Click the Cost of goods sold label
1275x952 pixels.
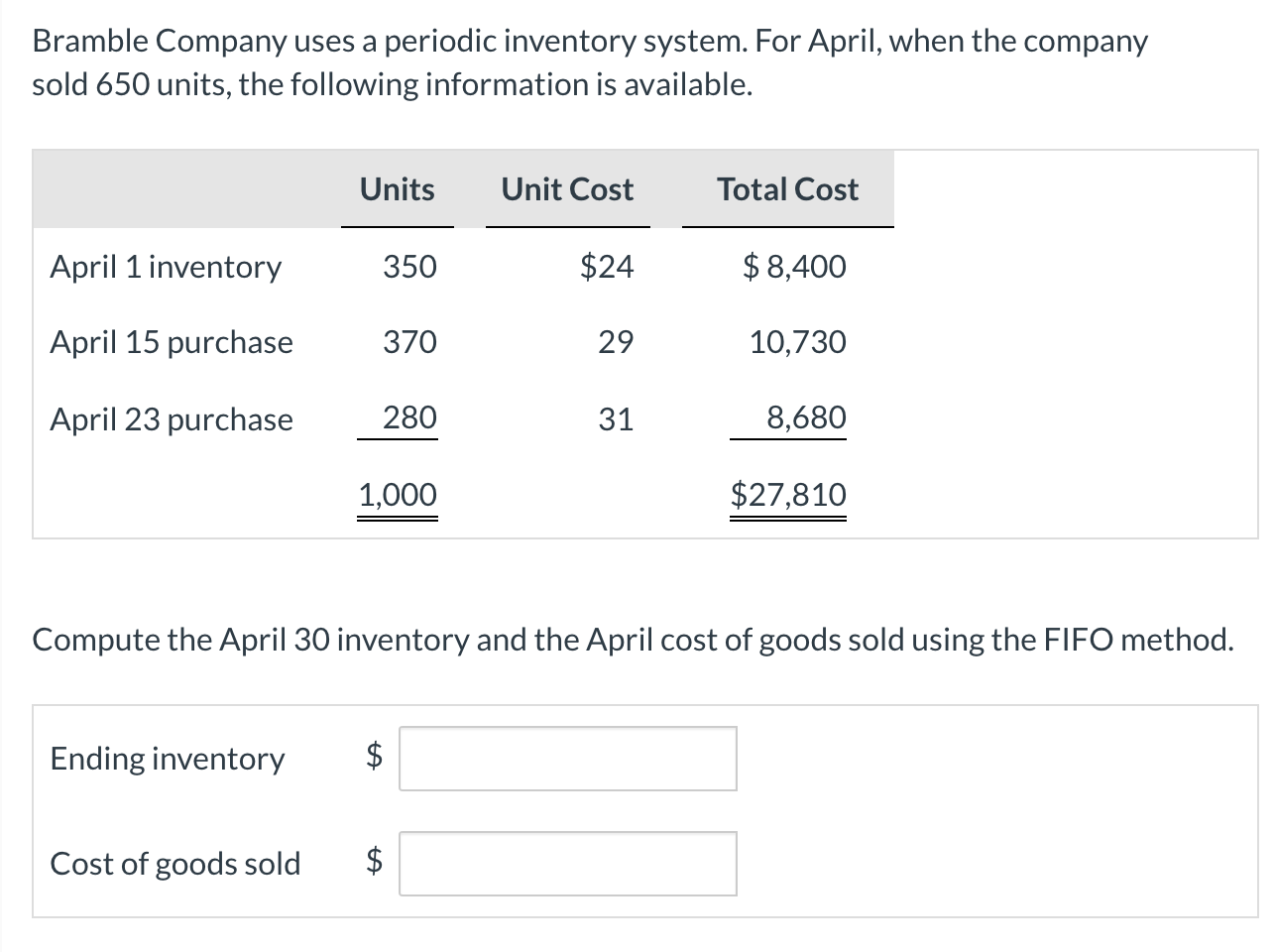coord(175,864)
